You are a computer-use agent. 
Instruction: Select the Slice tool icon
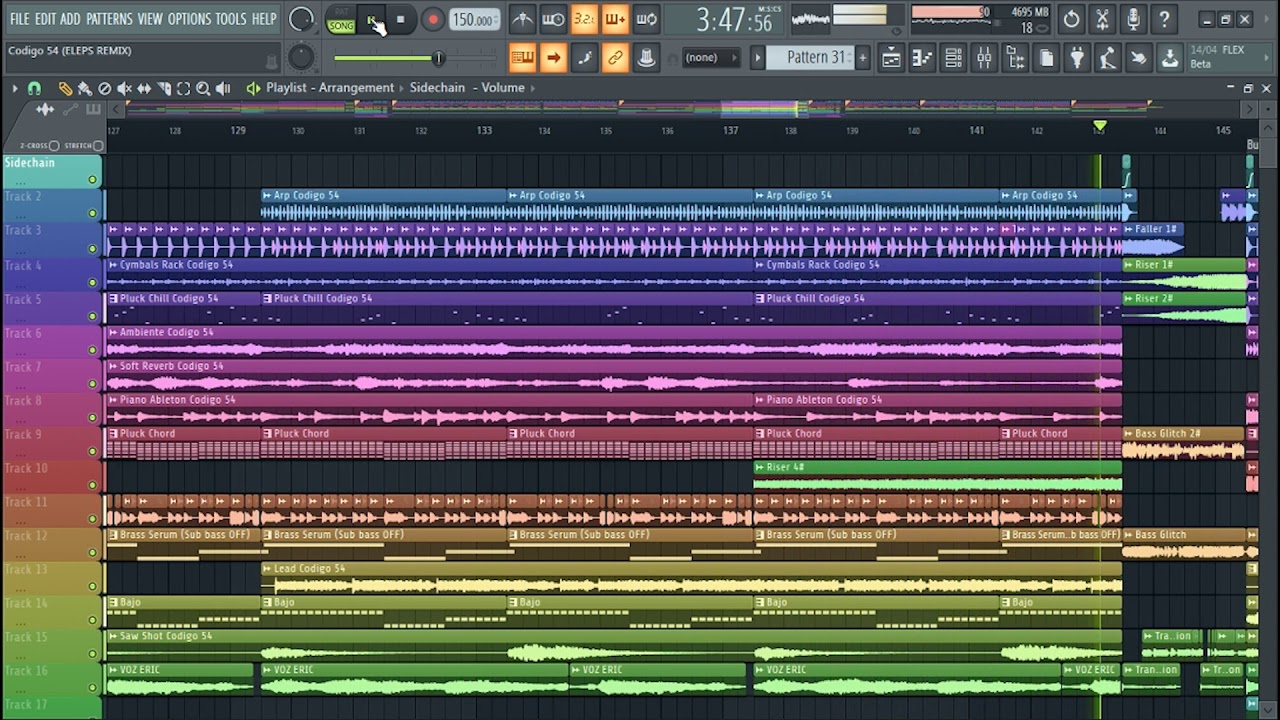[x=164, y=88]
